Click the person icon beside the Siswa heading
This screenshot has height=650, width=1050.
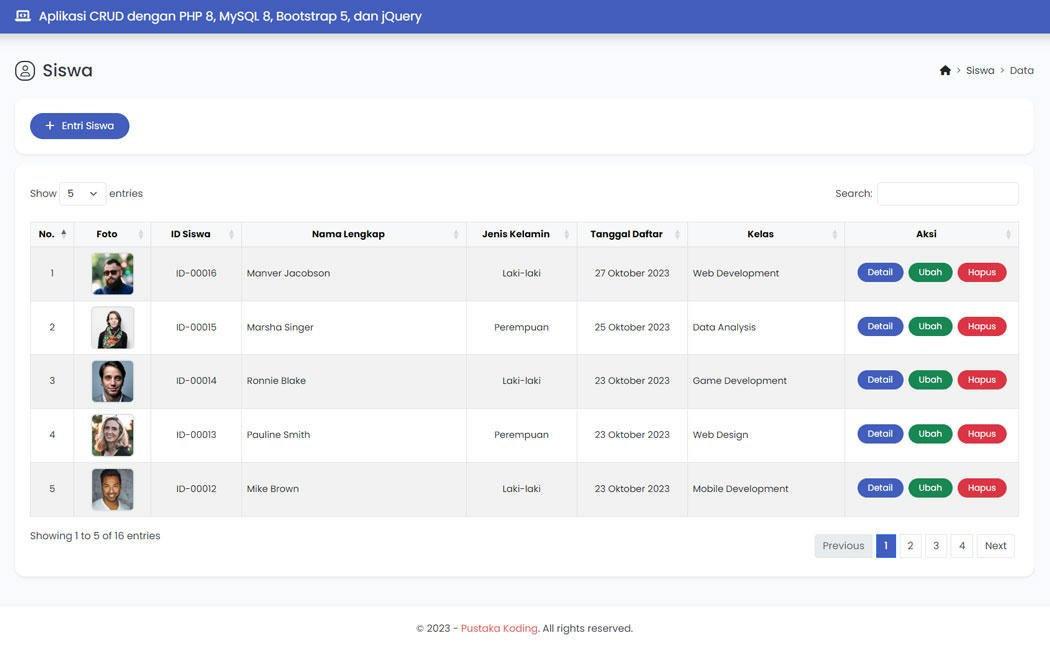23,70
